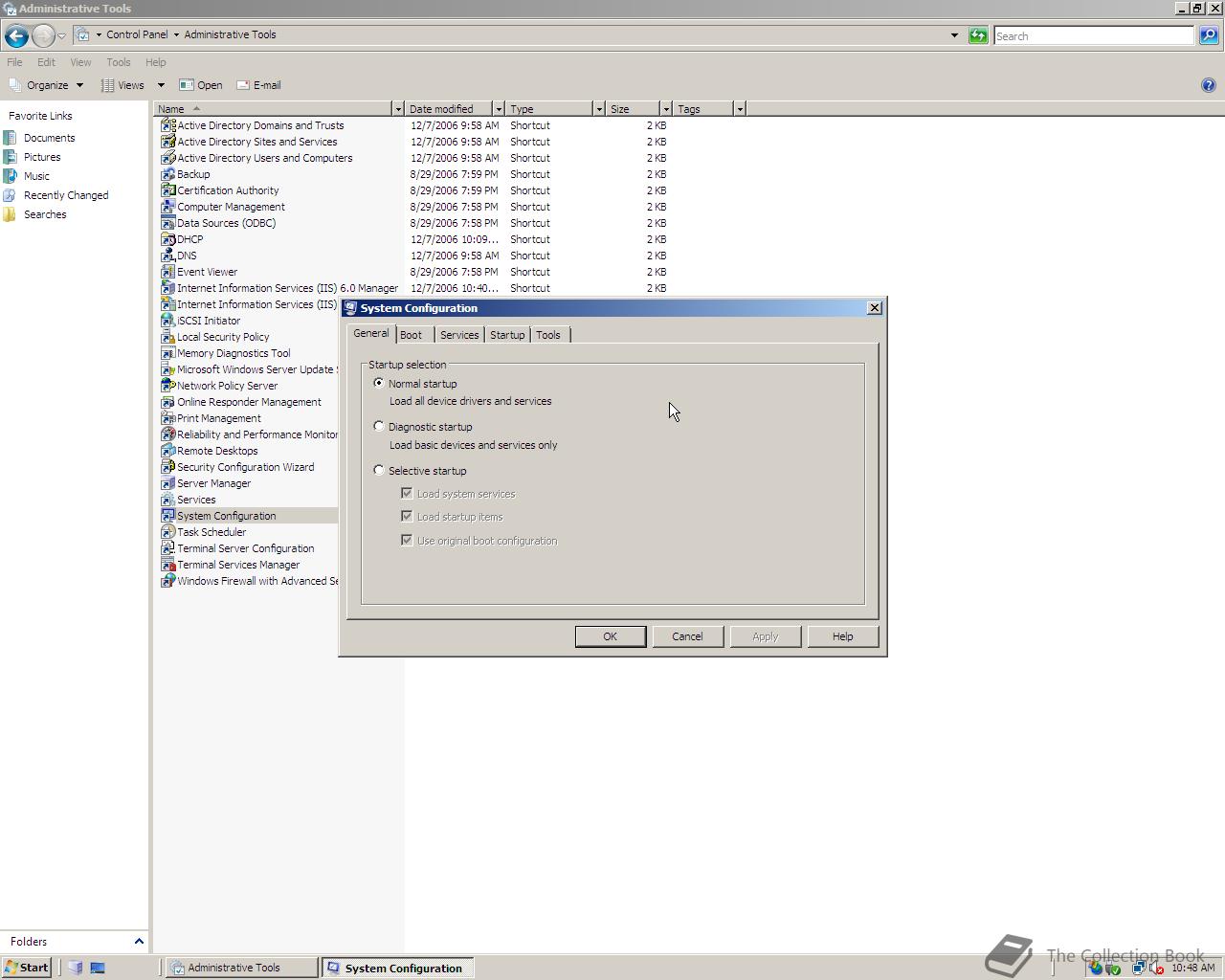Click taskbar clock showing 10:48 AM

coord(1193,968)
